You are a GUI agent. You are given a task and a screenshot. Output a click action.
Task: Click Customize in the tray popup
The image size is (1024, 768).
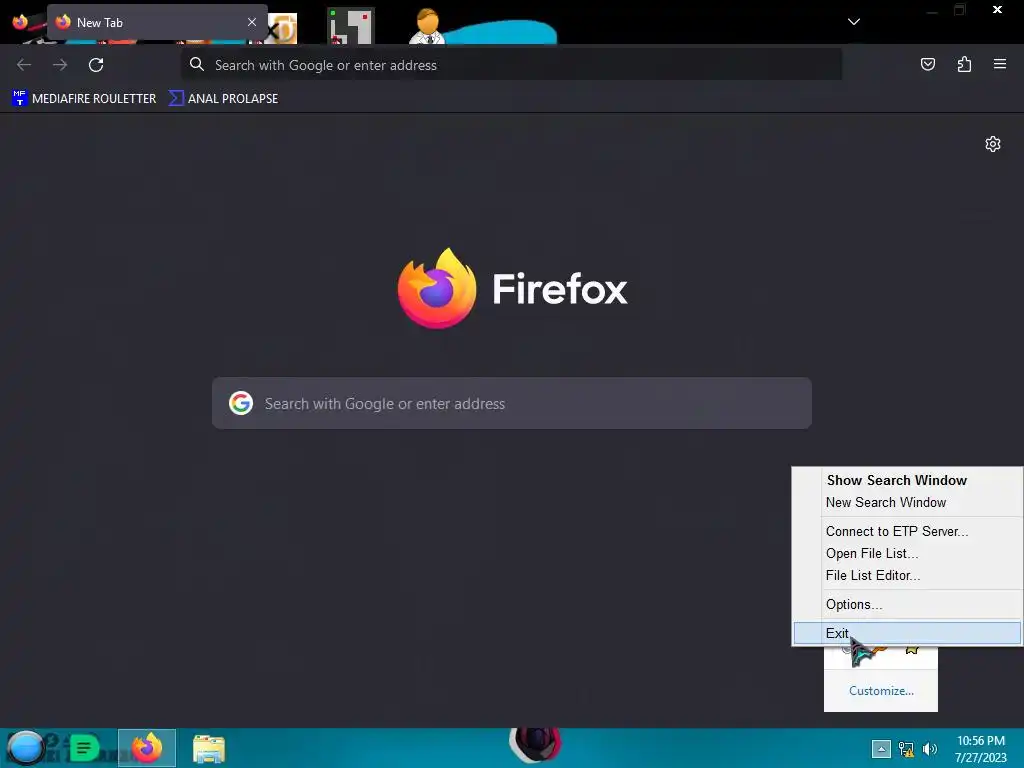click(x=881, y=690)
